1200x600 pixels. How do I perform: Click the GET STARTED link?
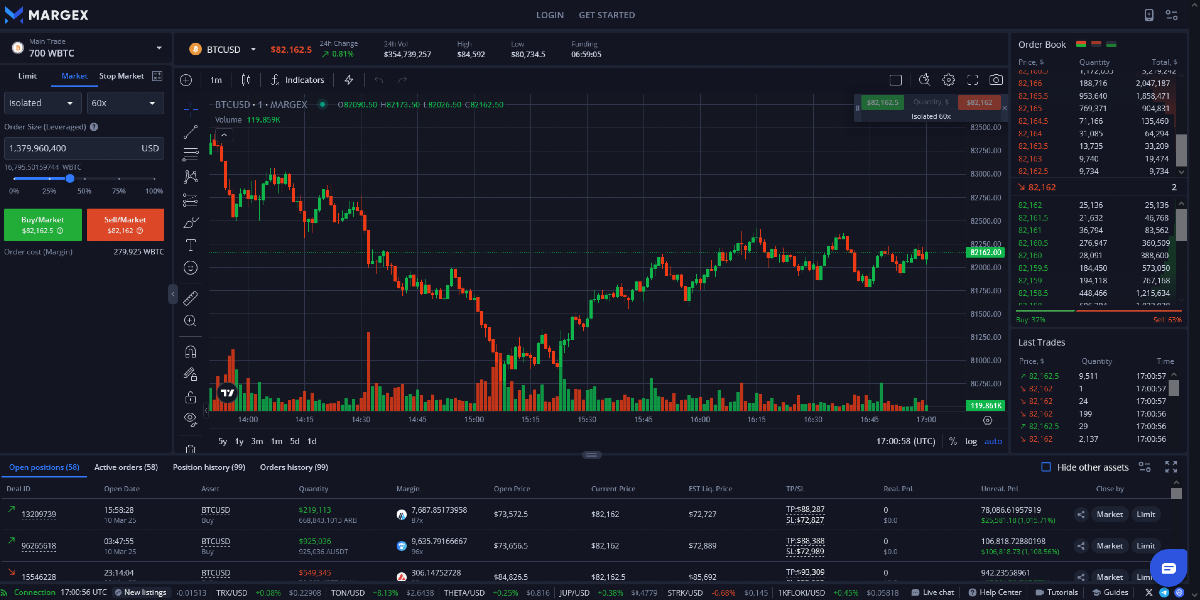coord(607,15)
